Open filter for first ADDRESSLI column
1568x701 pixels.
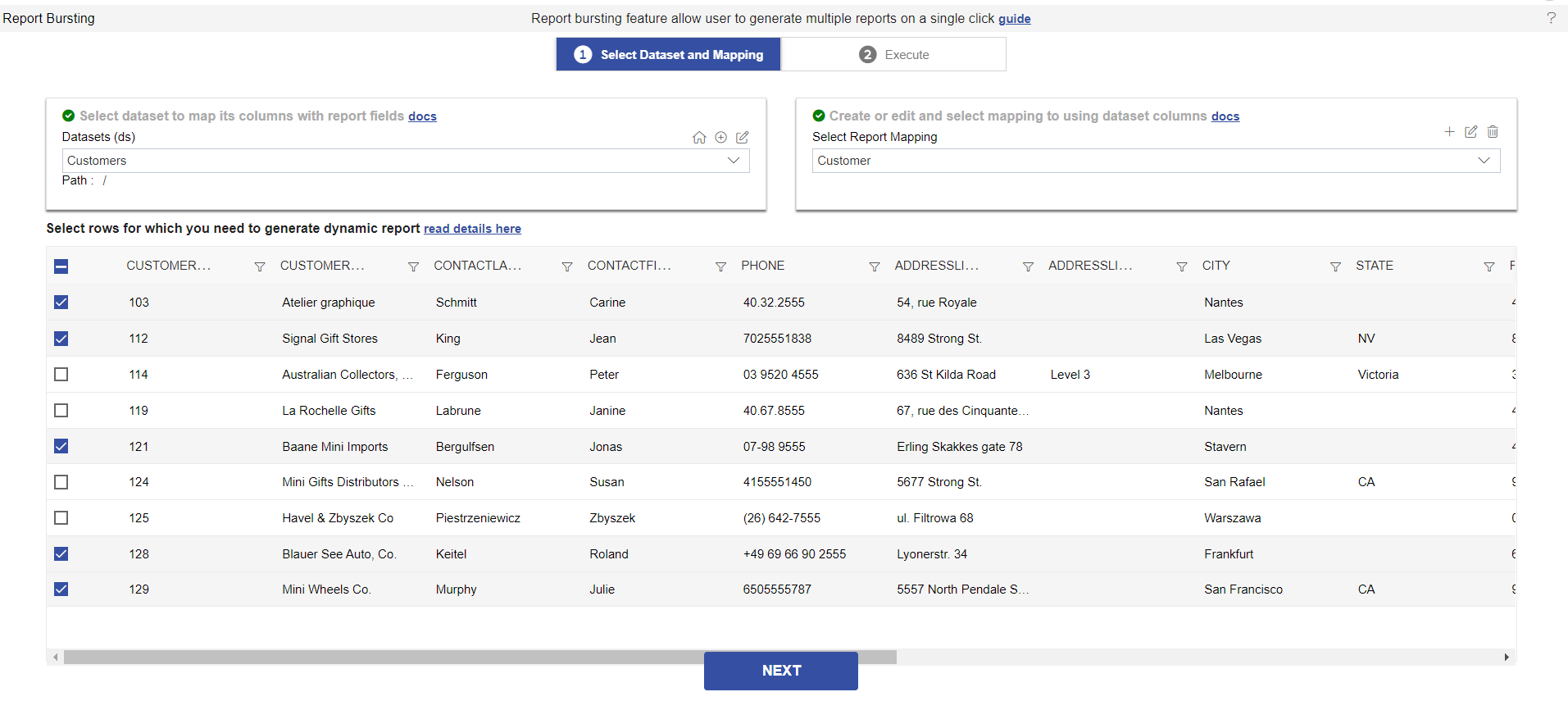1028,266
